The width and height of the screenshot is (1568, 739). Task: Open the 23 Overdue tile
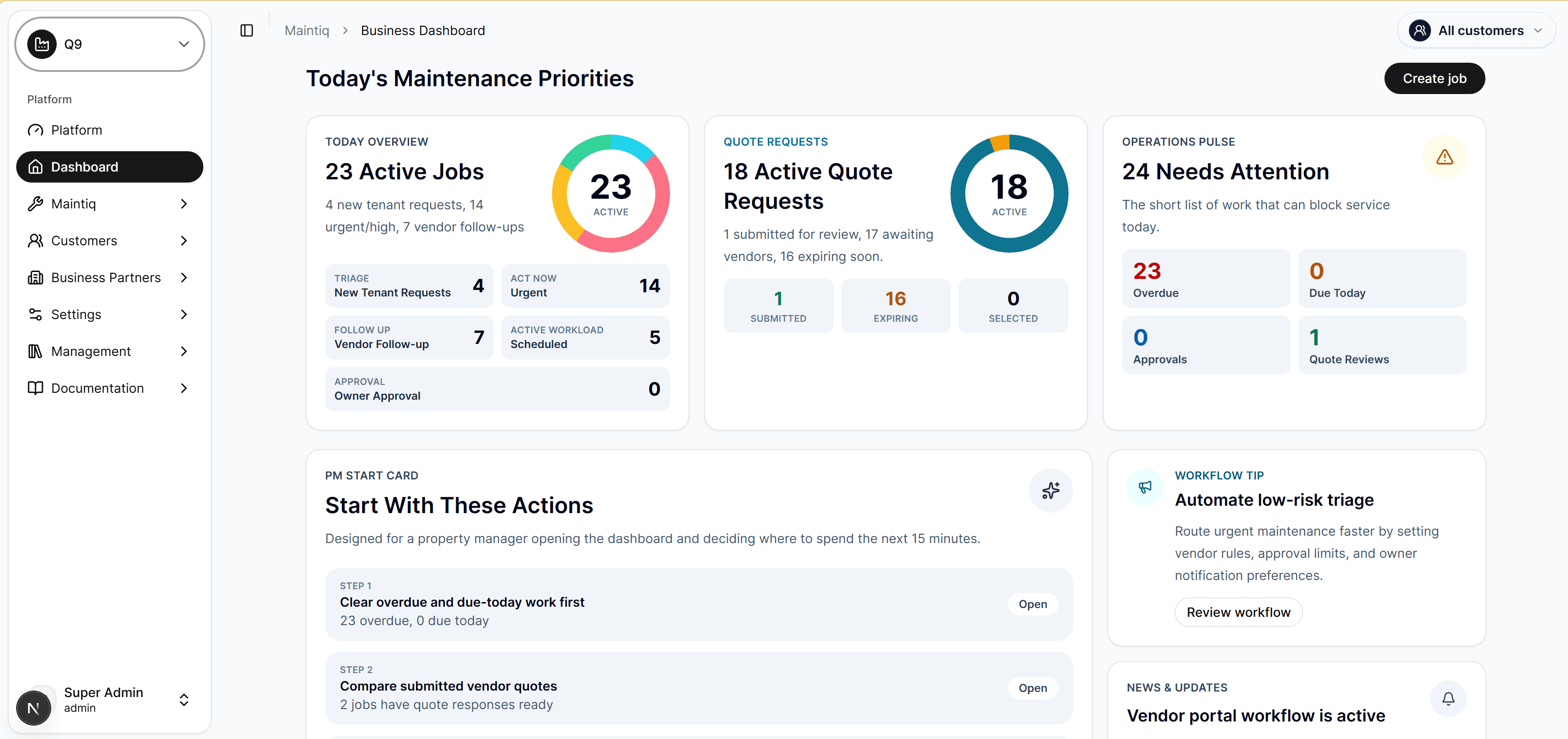[1206, 278]
